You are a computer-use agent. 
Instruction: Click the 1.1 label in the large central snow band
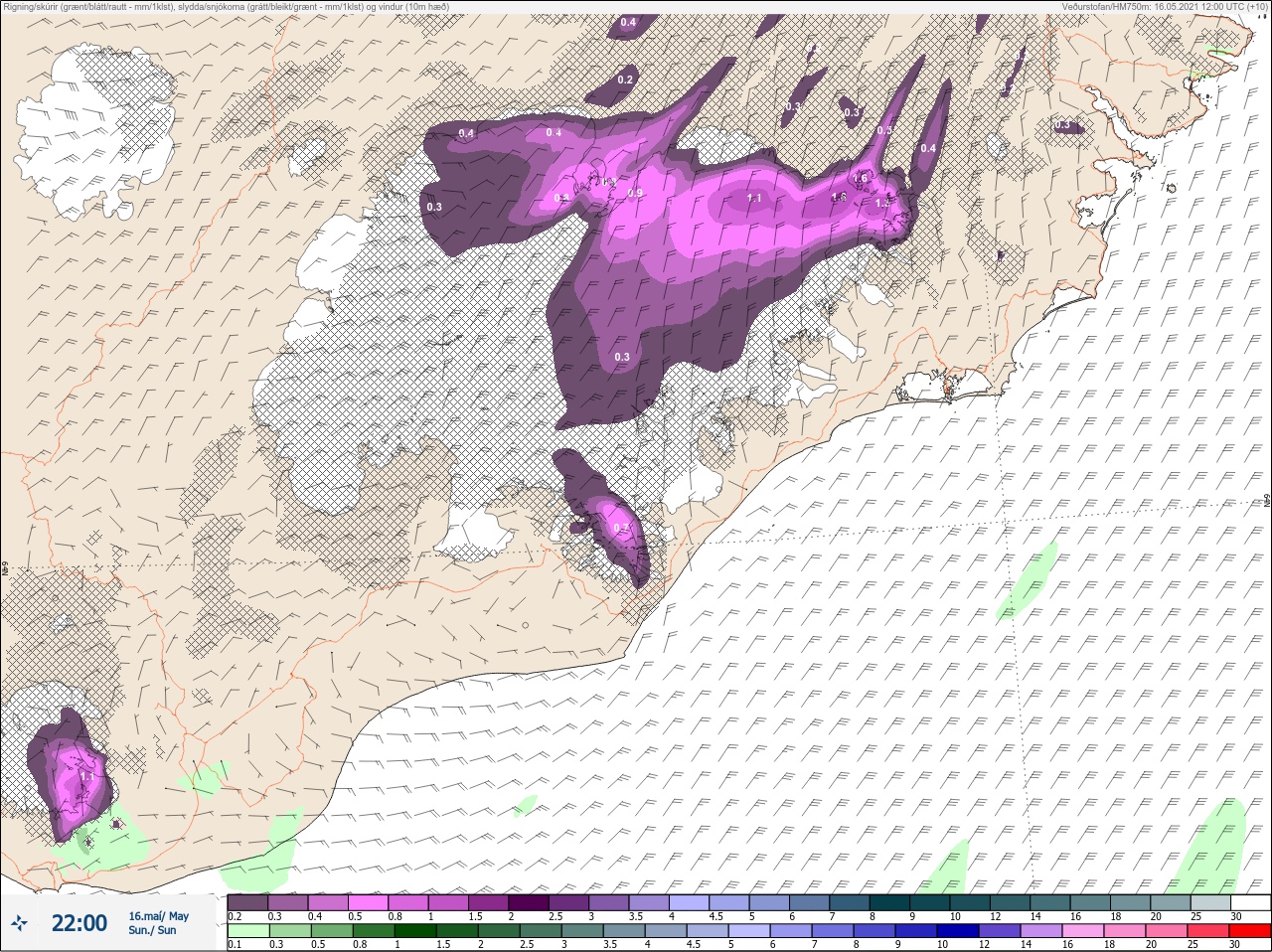point(754,199)
